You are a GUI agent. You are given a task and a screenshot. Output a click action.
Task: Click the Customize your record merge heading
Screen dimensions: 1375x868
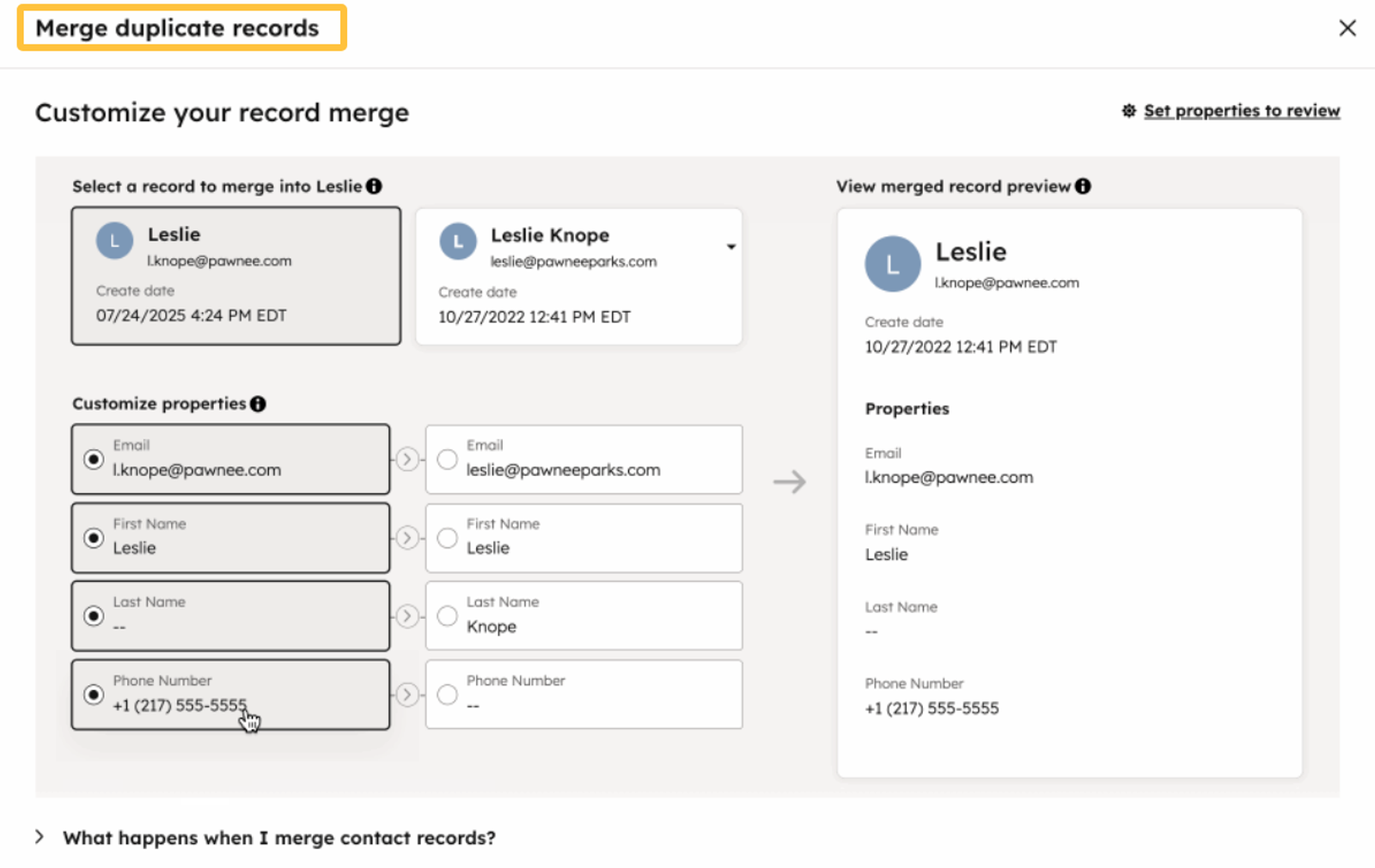tap(222, 113)
